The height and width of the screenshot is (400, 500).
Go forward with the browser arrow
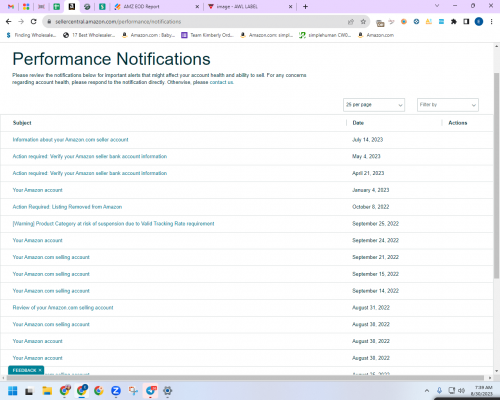point(21,22)
